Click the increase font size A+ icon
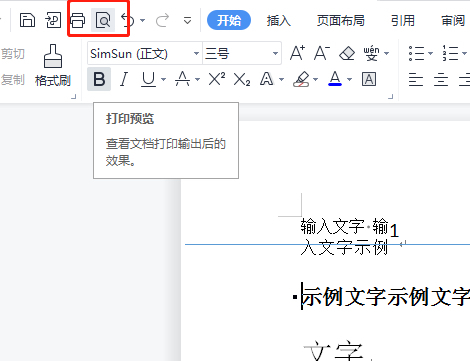 coord(297,53)
